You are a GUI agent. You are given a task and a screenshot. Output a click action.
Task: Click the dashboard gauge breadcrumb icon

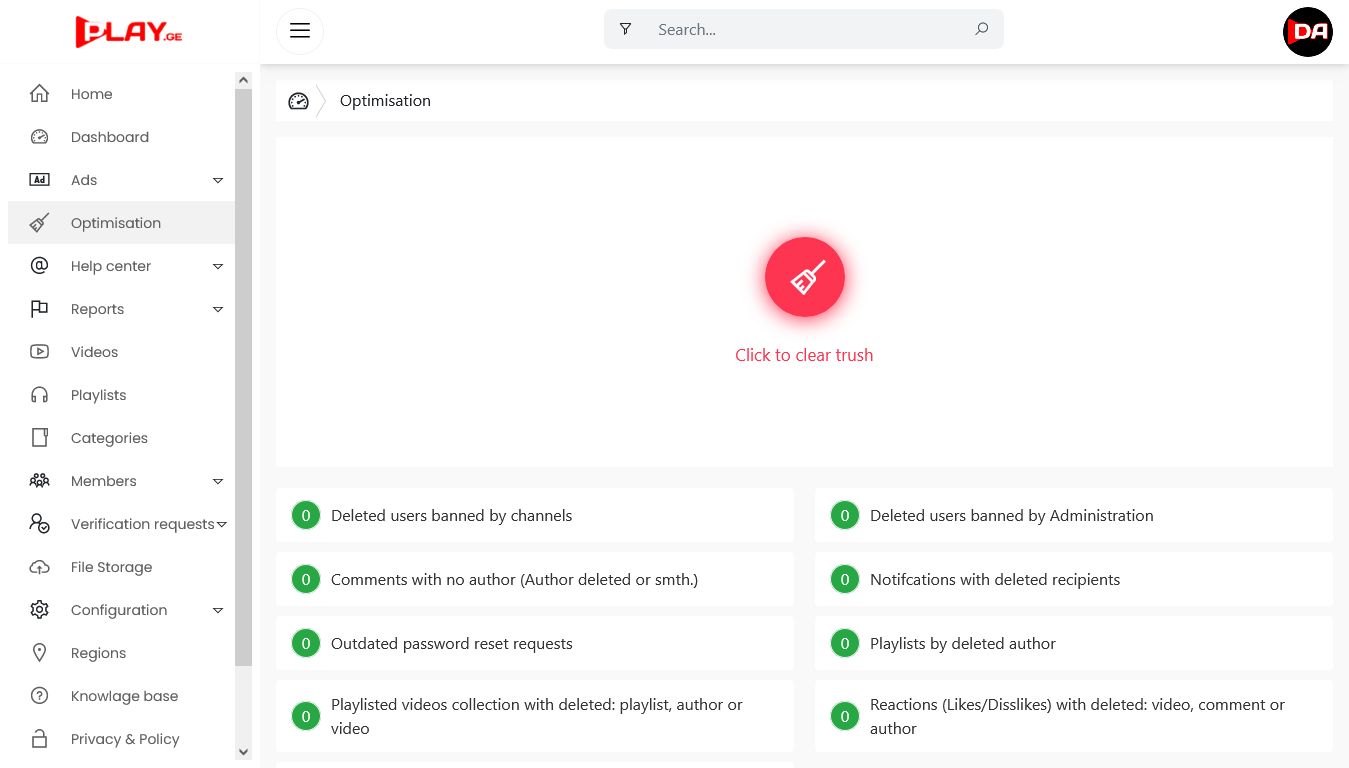click(x=298, y=101)
